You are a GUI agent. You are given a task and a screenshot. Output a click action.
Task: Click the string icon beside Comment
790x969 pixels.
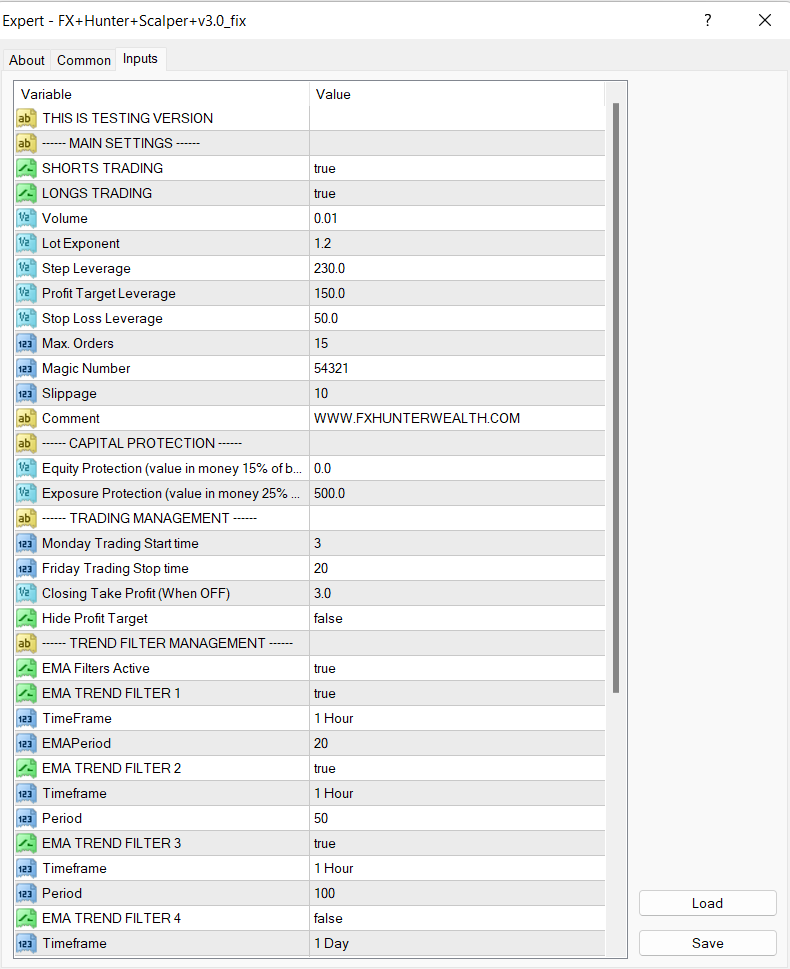point(26,418)
